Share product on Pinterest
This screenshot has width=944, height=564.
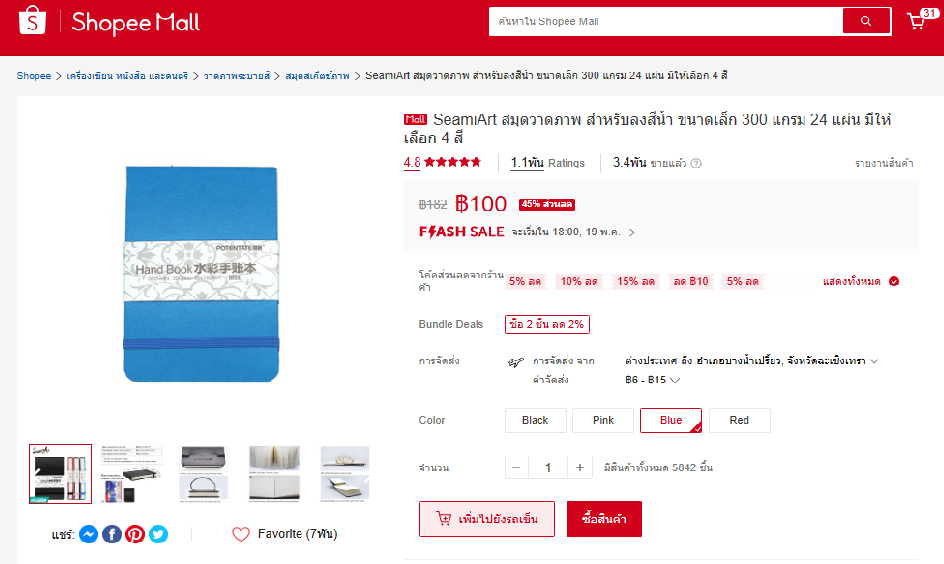[x=135, y=534]
